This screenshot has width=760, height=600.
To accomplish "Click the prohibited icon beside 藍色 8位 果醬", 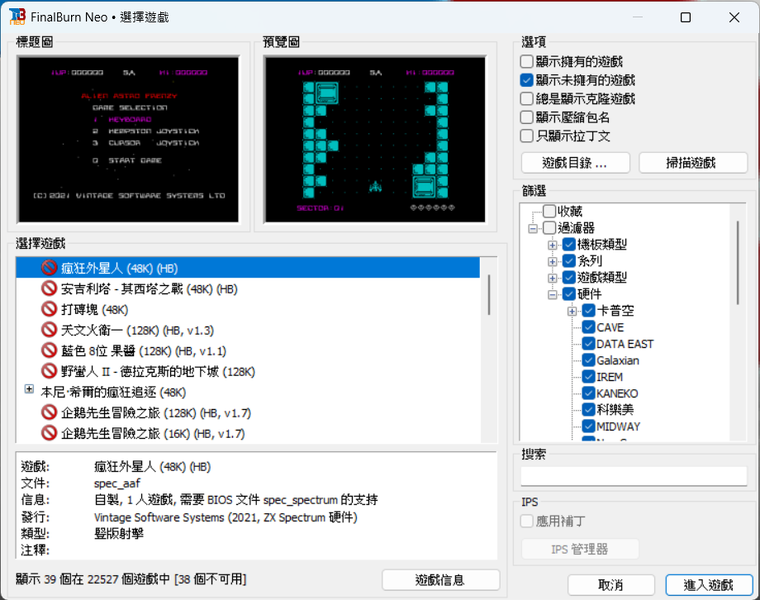I will click(49, 350).
